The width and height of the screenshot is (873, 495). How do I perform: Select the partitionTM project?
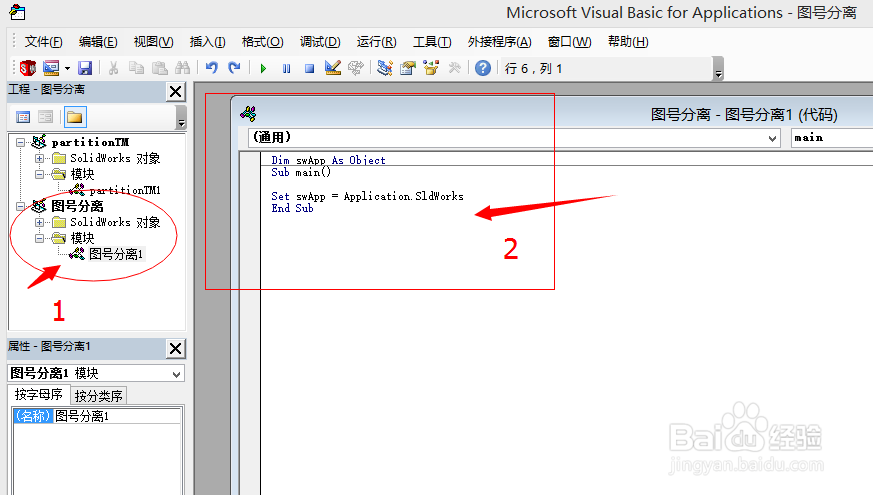pyautogui.click(x=90, y=143)
